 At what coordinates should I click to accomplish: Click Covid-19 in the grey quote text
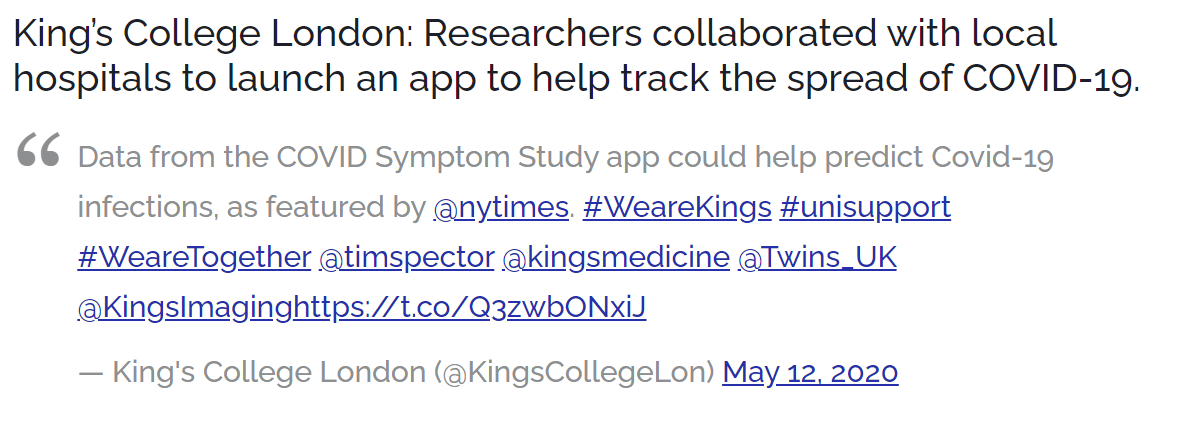click(x=992, y=157)
